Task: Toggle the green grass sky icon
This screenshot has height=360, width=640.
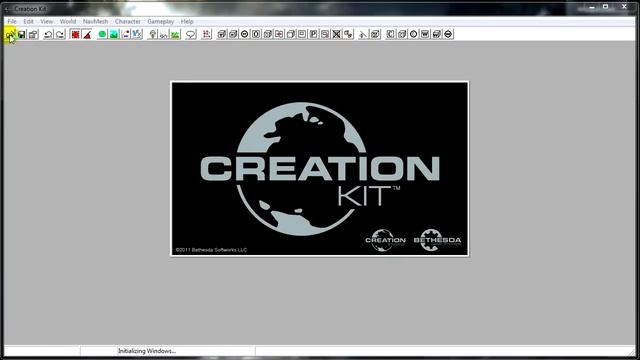Action: (175, 34)
